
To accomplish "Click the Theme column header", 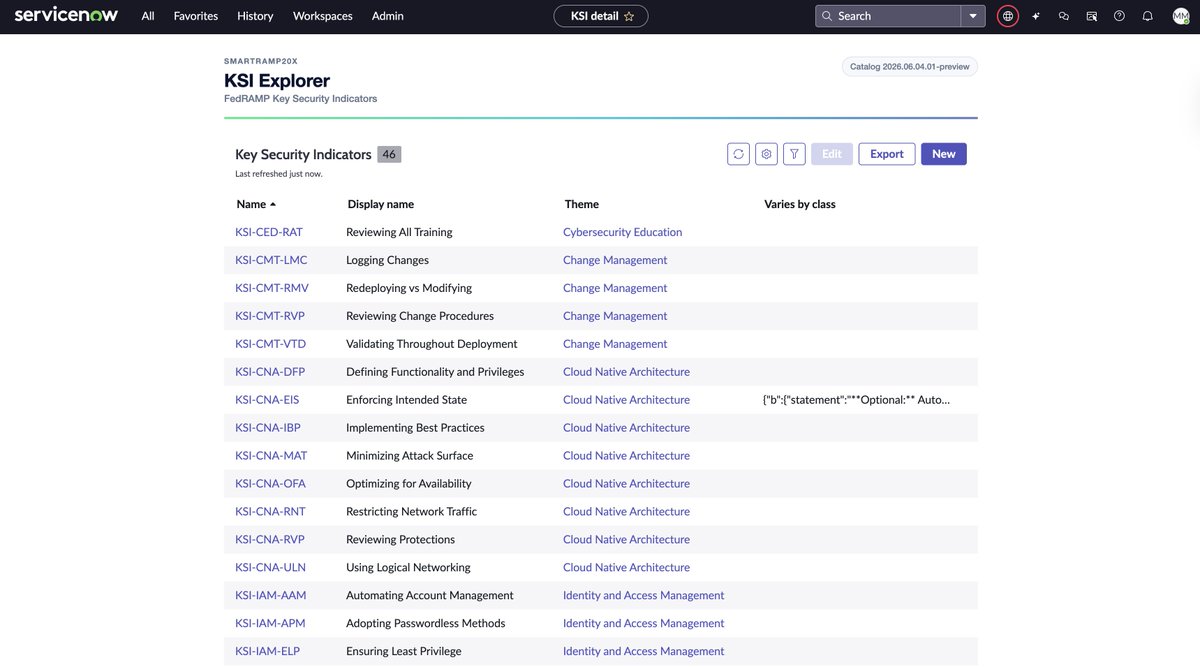I will click(x=582, y=204).
